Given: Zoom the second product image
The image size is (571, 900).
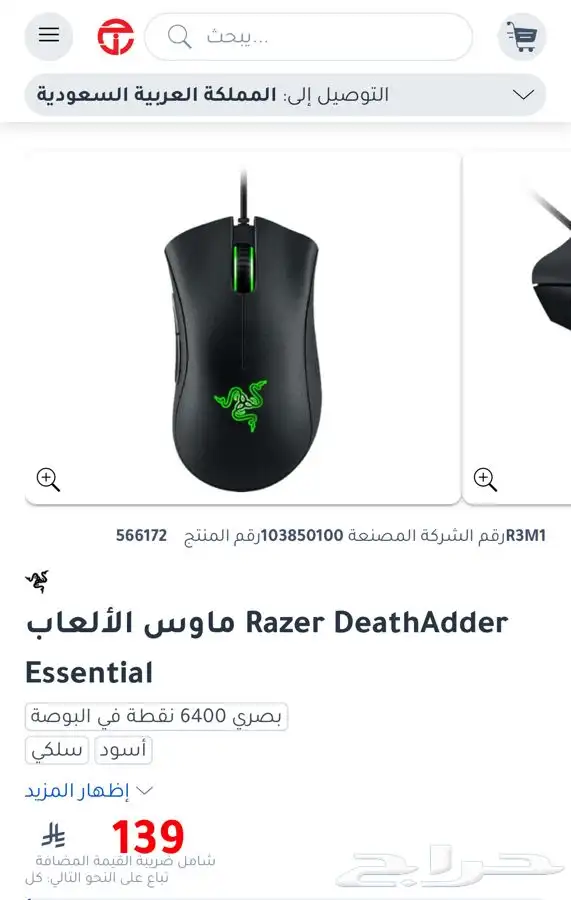Looking at the screenshot, I should 485,479.
